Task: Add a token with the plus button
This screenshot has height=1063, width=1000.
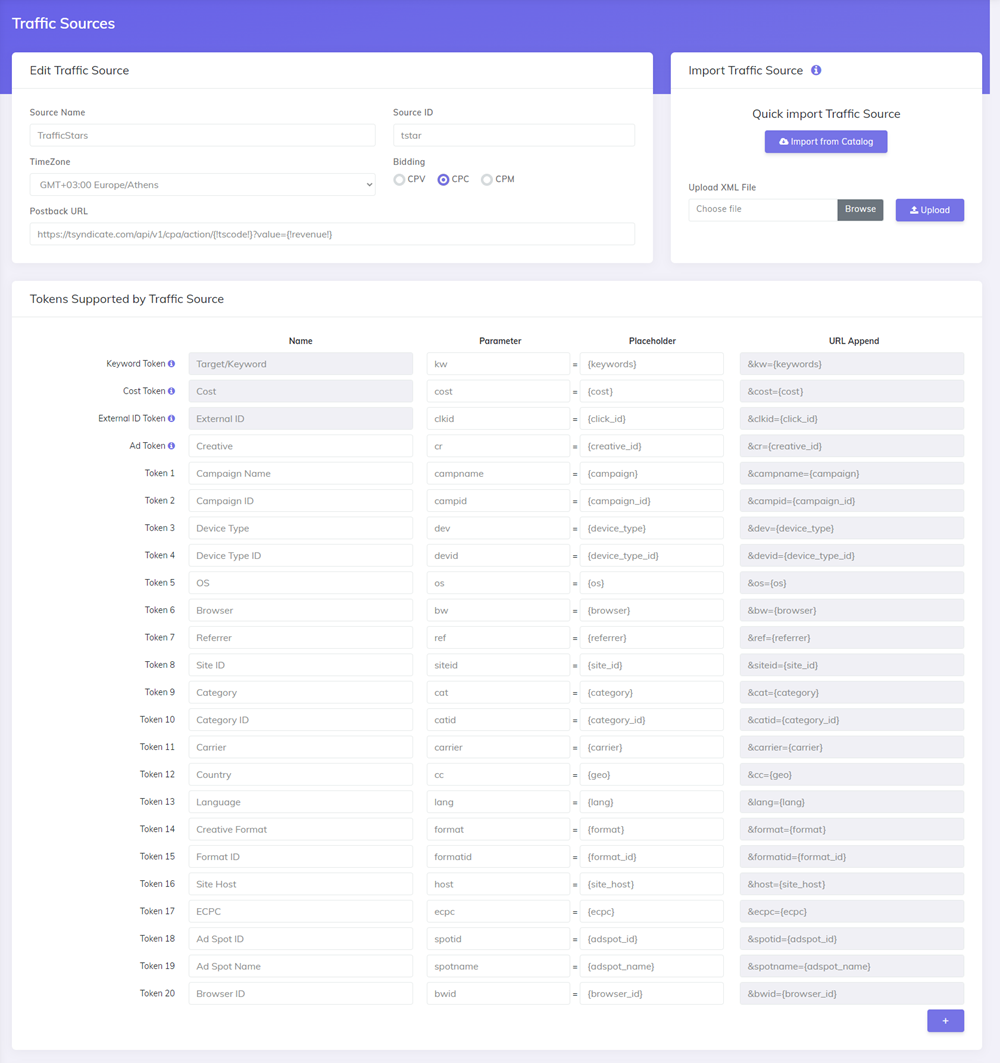Action: [x=946, y=1021]
